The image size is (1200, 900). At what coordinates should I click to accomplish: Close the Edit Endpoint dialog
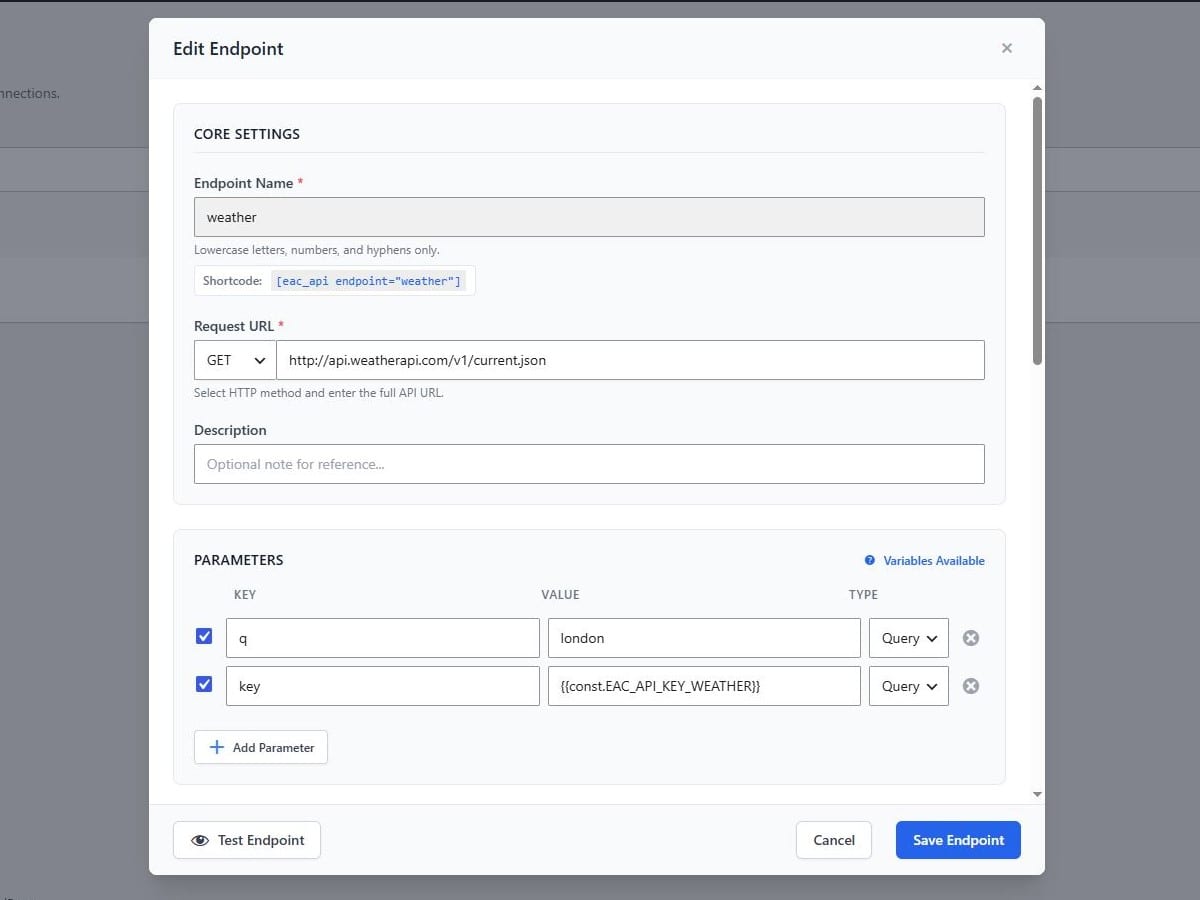pyautogui.click(x=1007, y=48)
